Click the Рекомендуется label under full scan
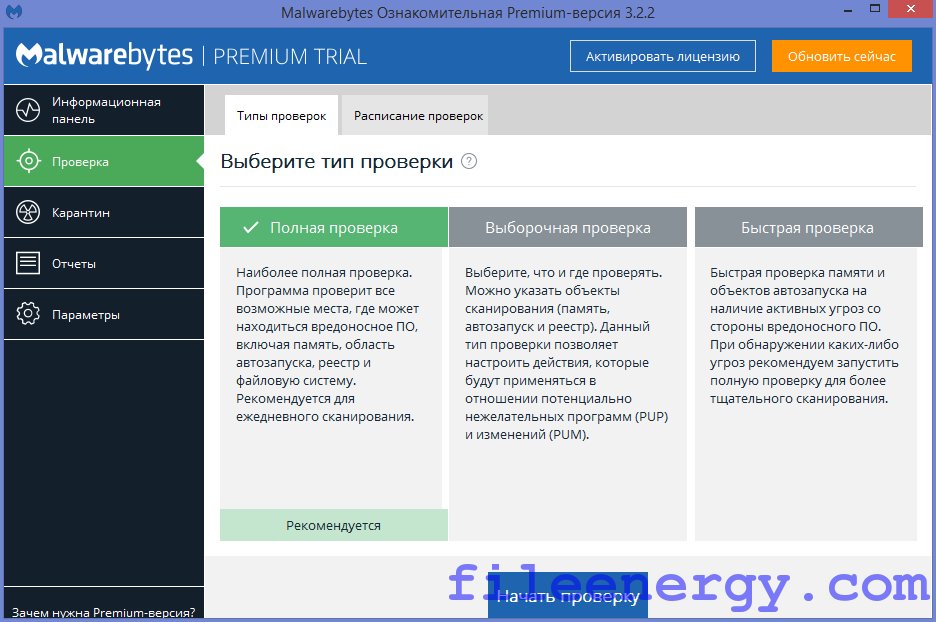Viewport: 936px width, 622px height. [334, 525]
